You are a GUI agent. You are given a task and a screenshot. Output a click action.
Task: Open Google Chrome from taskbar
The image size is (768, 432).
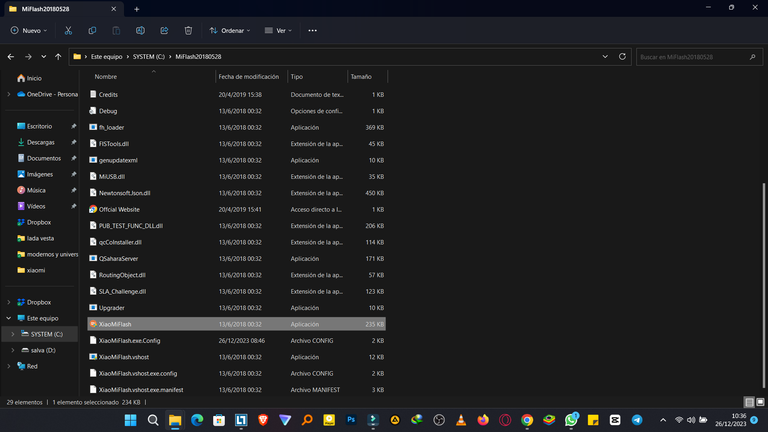point(527,420)
